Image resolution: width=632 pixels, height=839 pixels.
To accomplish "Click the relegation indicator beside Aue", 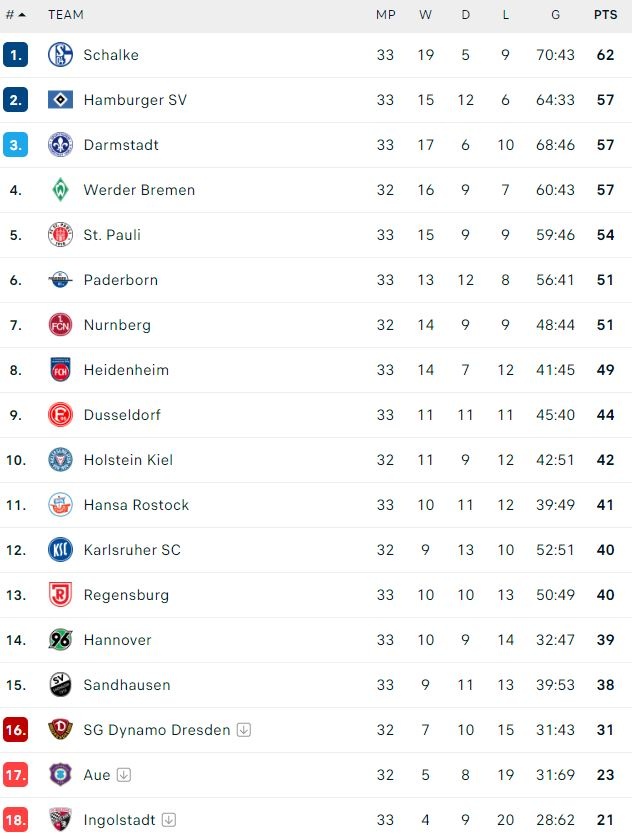I will pyautogui.click(x=122, y=775).
